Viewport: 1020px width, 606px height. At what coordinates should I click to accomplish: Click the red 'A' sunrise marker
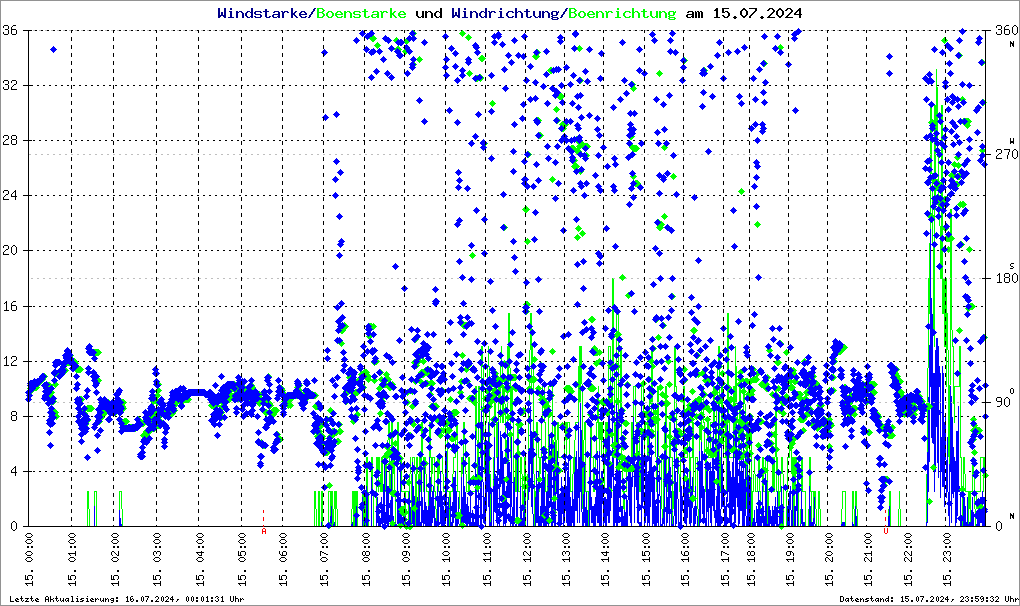click(x=264, y=532)
